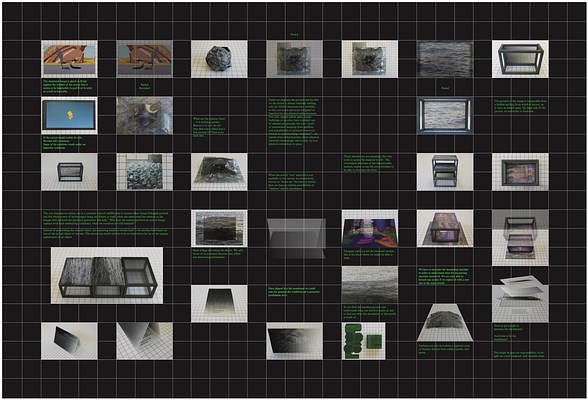Click wide green paragraph above three-compartment box
This screenshot has height=400, width=588.
[x=106, y=225]
